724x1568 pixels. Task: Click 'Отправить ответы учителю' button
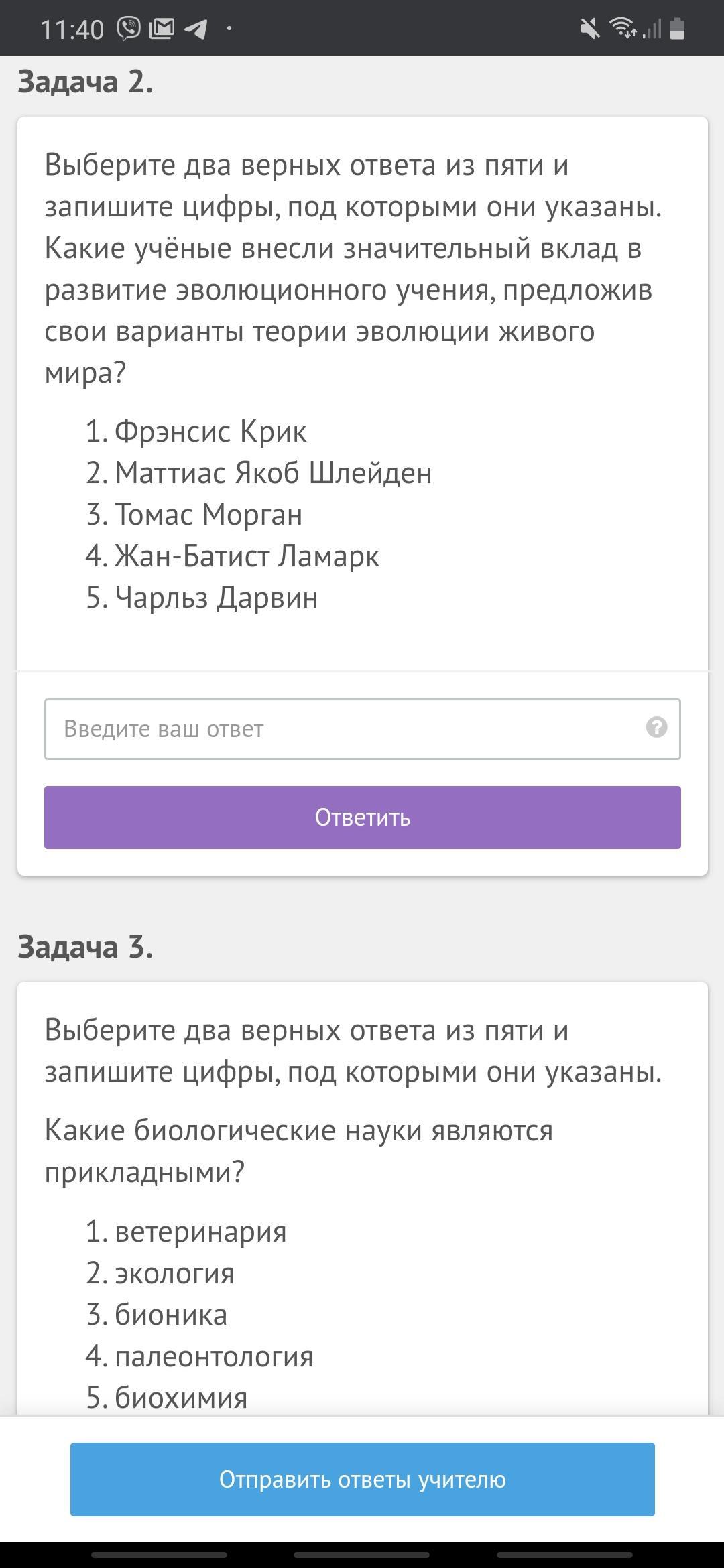pos(363,1480)
